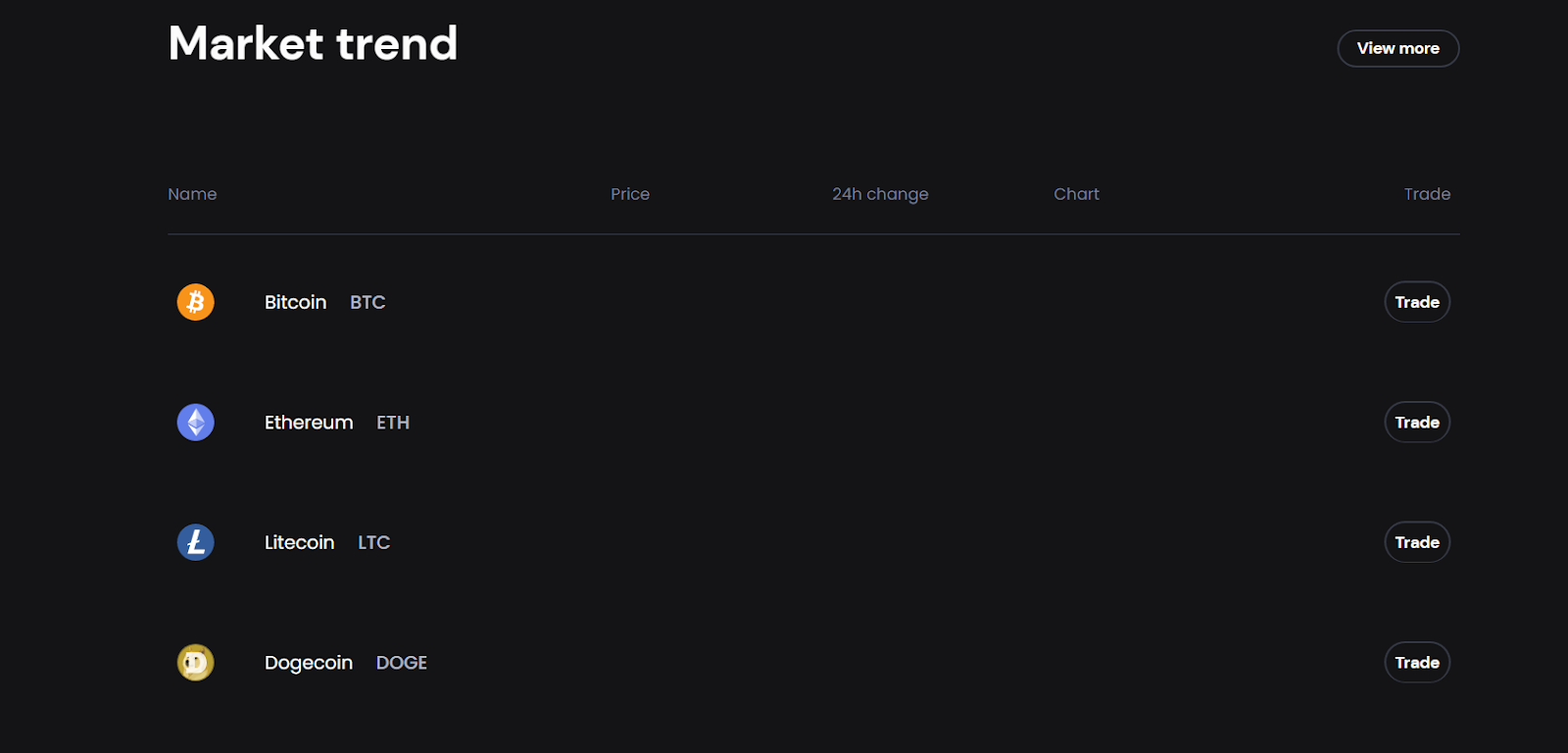The image size is (1568, 753).
Task: Click the Name column header
Action: point(192,194)
